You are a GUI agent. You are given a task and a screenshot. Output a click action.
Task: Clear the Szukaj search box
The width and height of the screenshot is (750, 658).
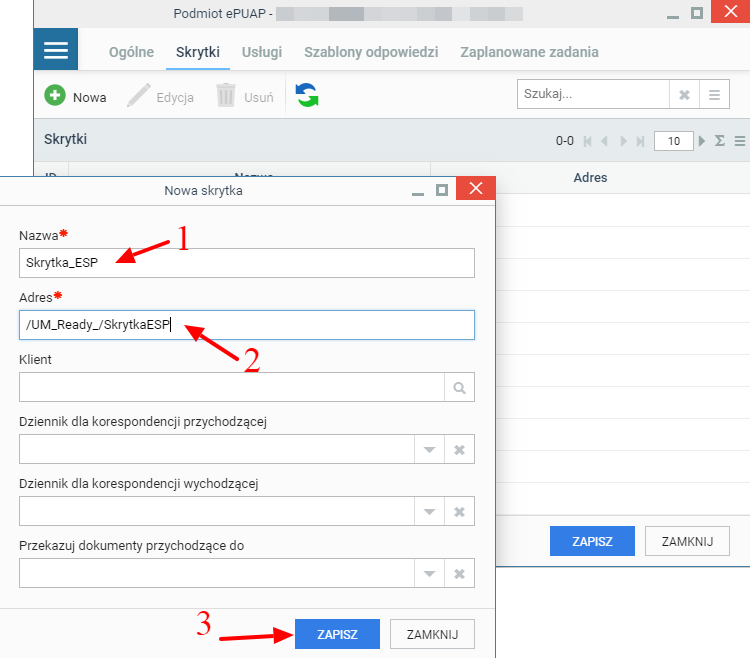pyautogui.click(x=684, y=95)
